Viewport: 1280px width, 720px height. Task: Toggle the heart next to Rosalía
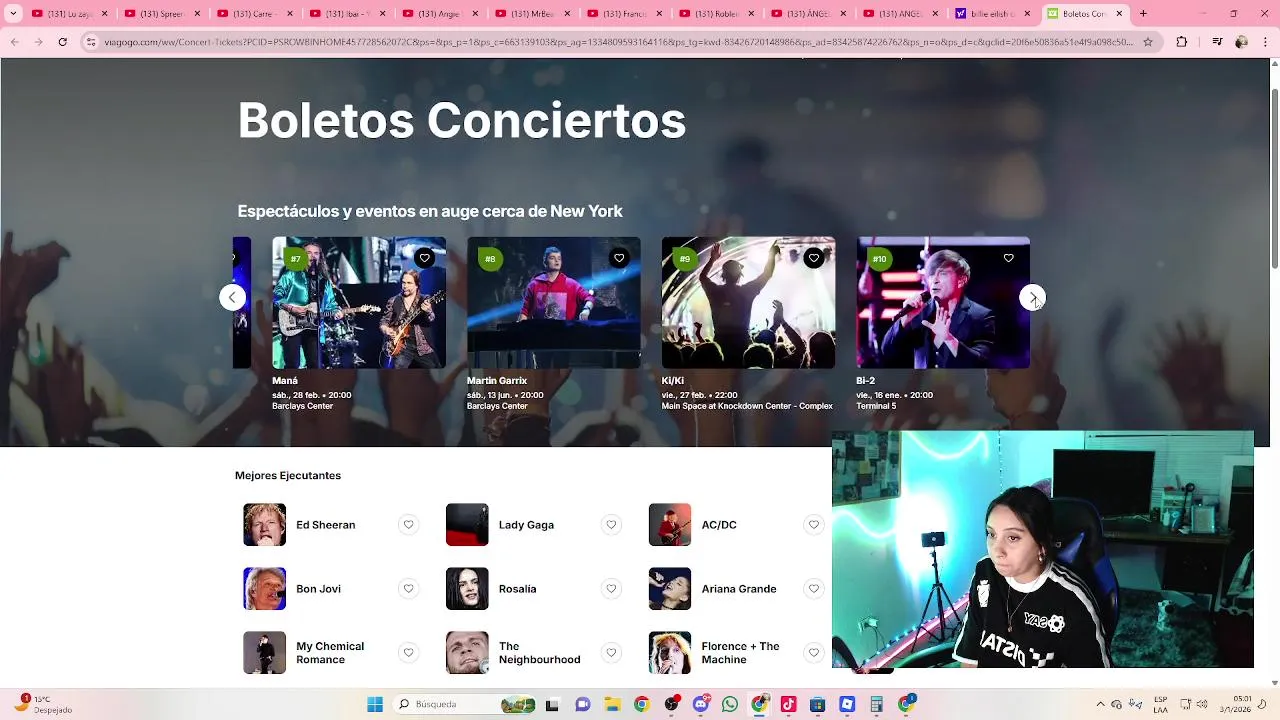tap(611, 589)
